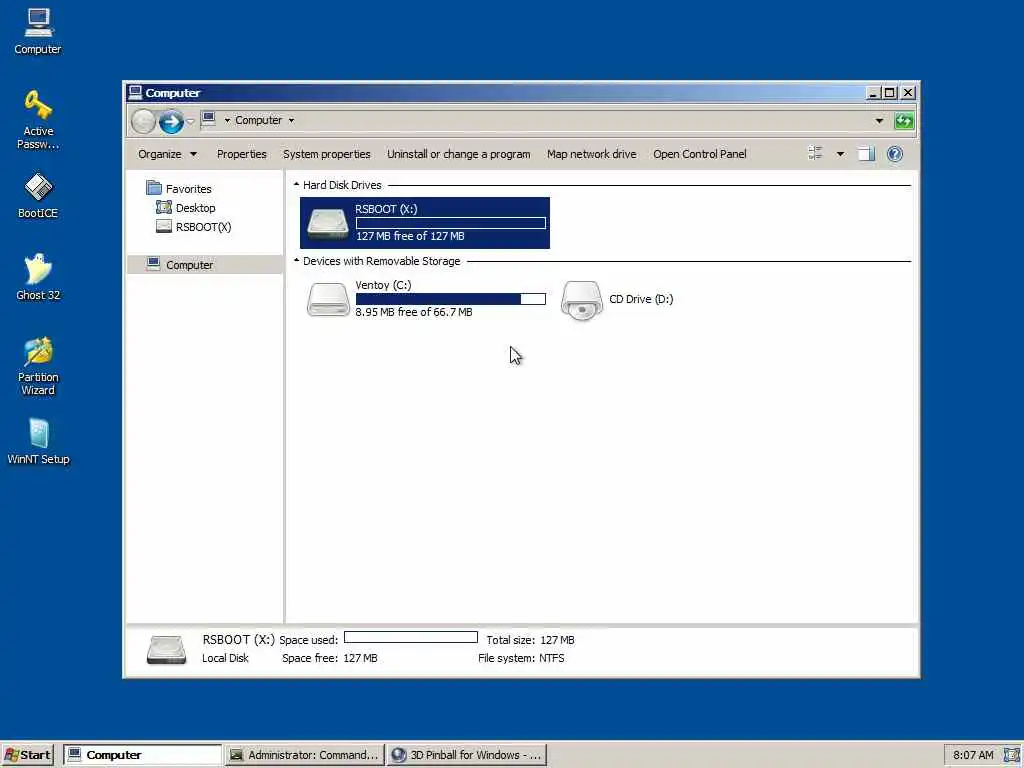
Task: Click System properties in command bar
Action: click(327, 154)
